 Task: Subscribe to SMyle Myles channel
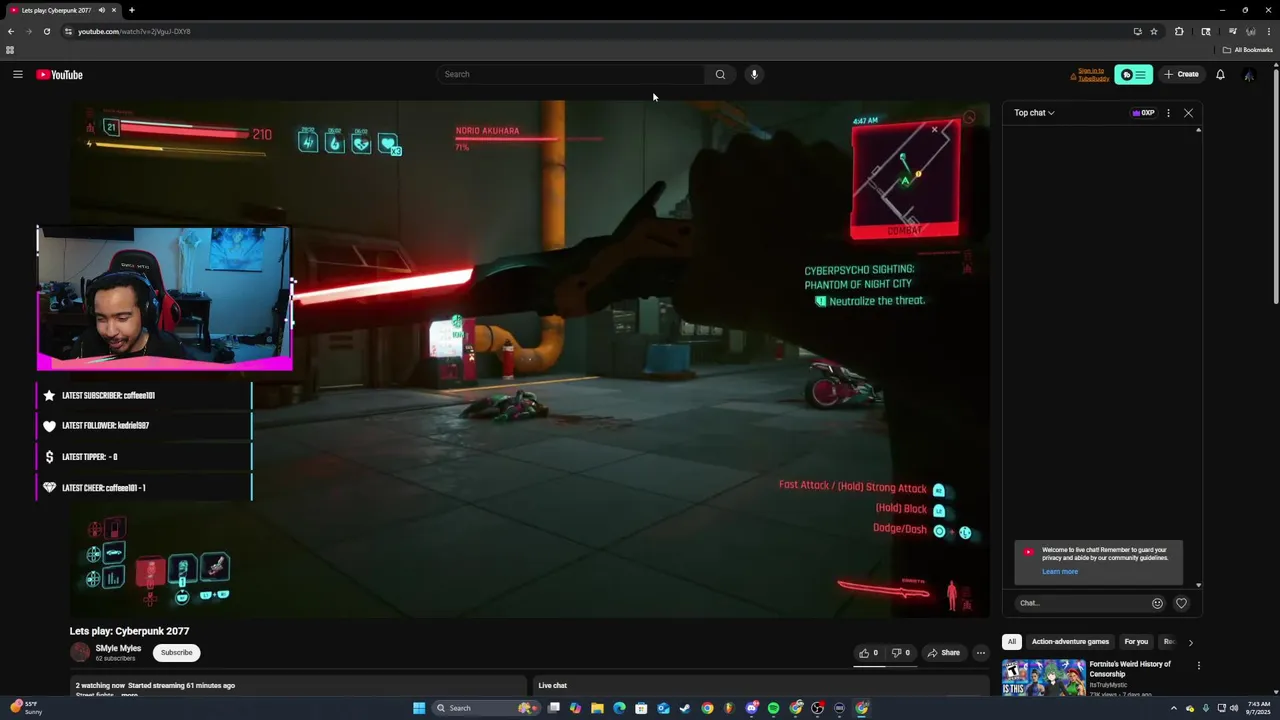[176, 652]
